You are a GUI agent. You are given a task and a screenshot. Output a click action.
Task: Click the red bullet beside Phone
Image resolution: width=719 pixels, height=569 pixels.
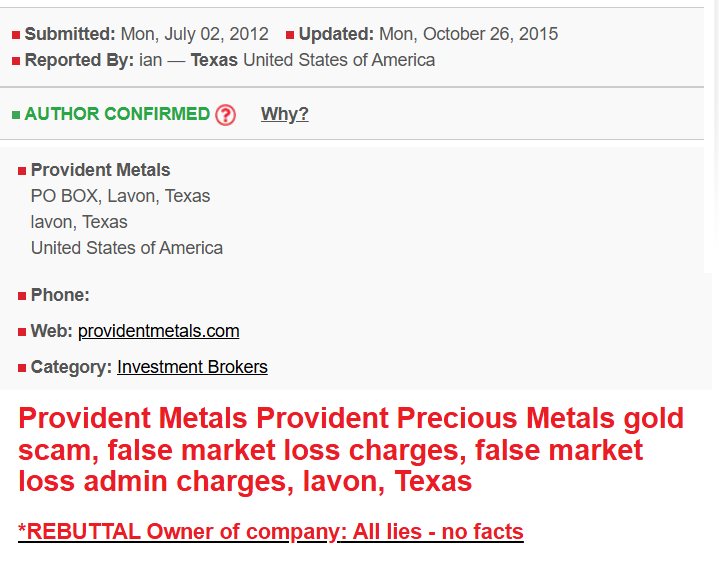tap(22, 296)
